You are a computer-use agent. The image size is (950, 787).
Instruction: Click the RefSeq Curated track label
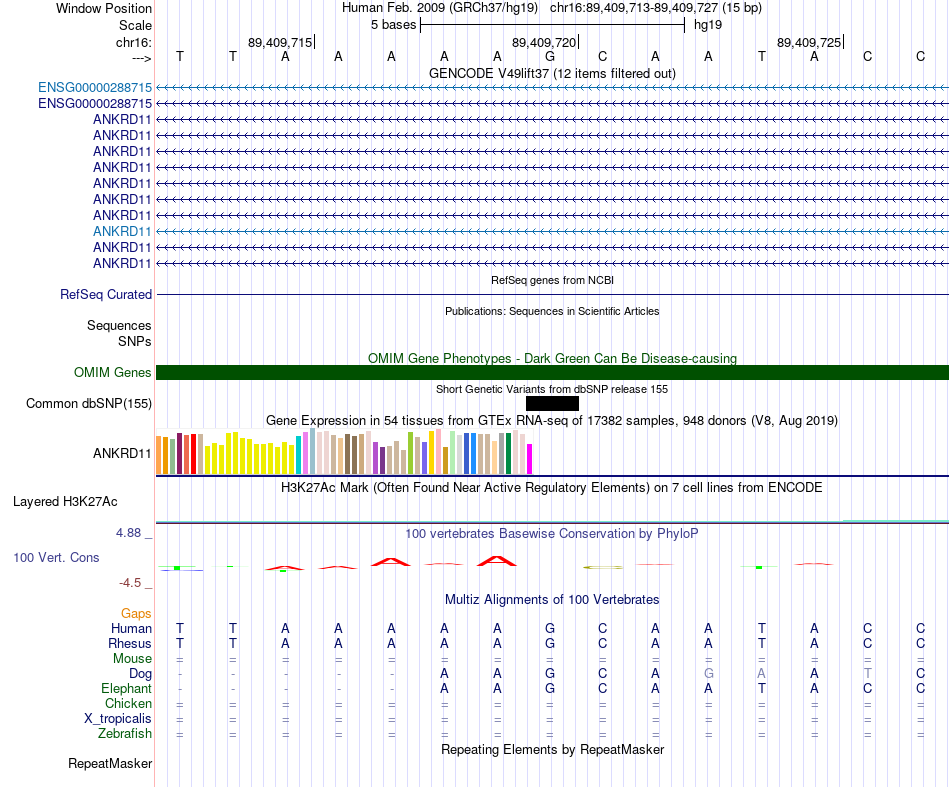pos(106,294)
